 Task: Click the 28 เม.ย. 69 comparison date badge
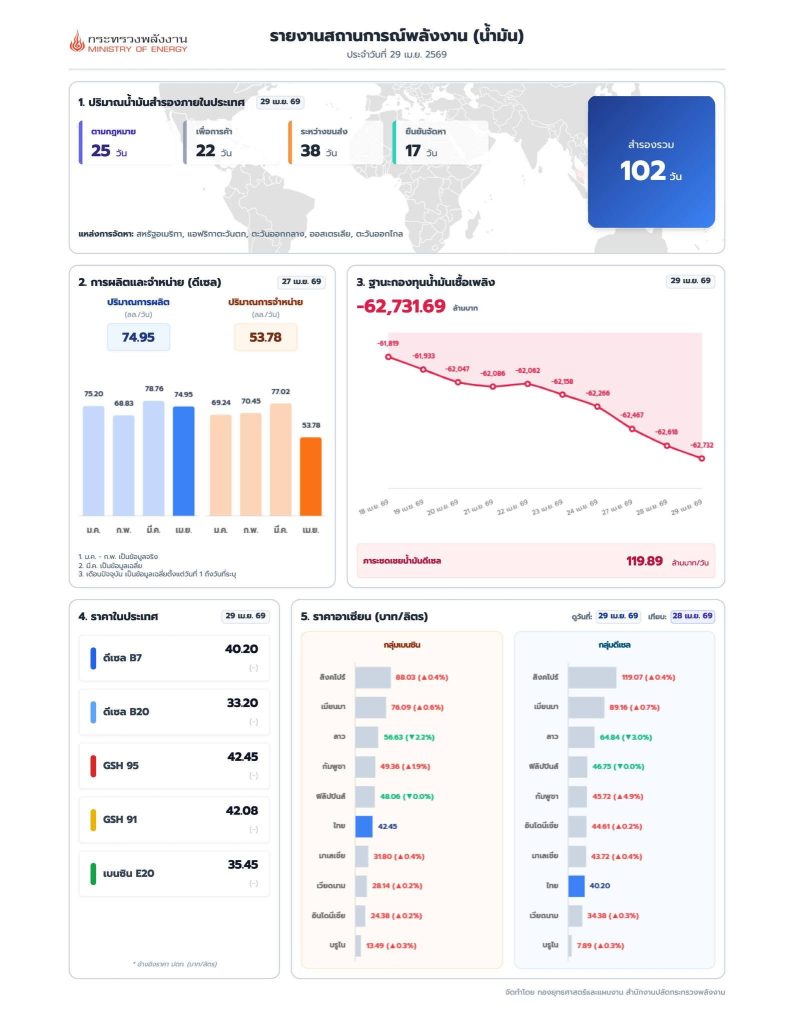click(x=692, y=616)
